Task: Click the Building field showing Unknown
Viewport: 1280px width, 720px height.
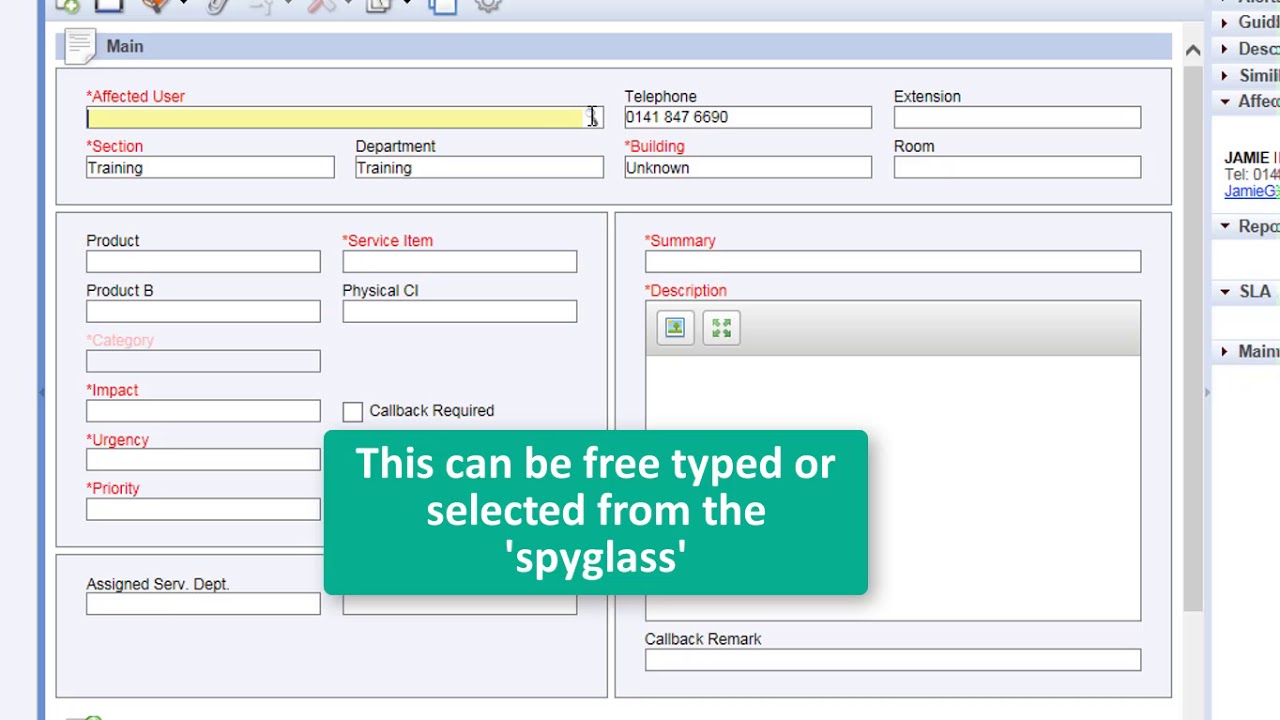Action: coord(748,168)
